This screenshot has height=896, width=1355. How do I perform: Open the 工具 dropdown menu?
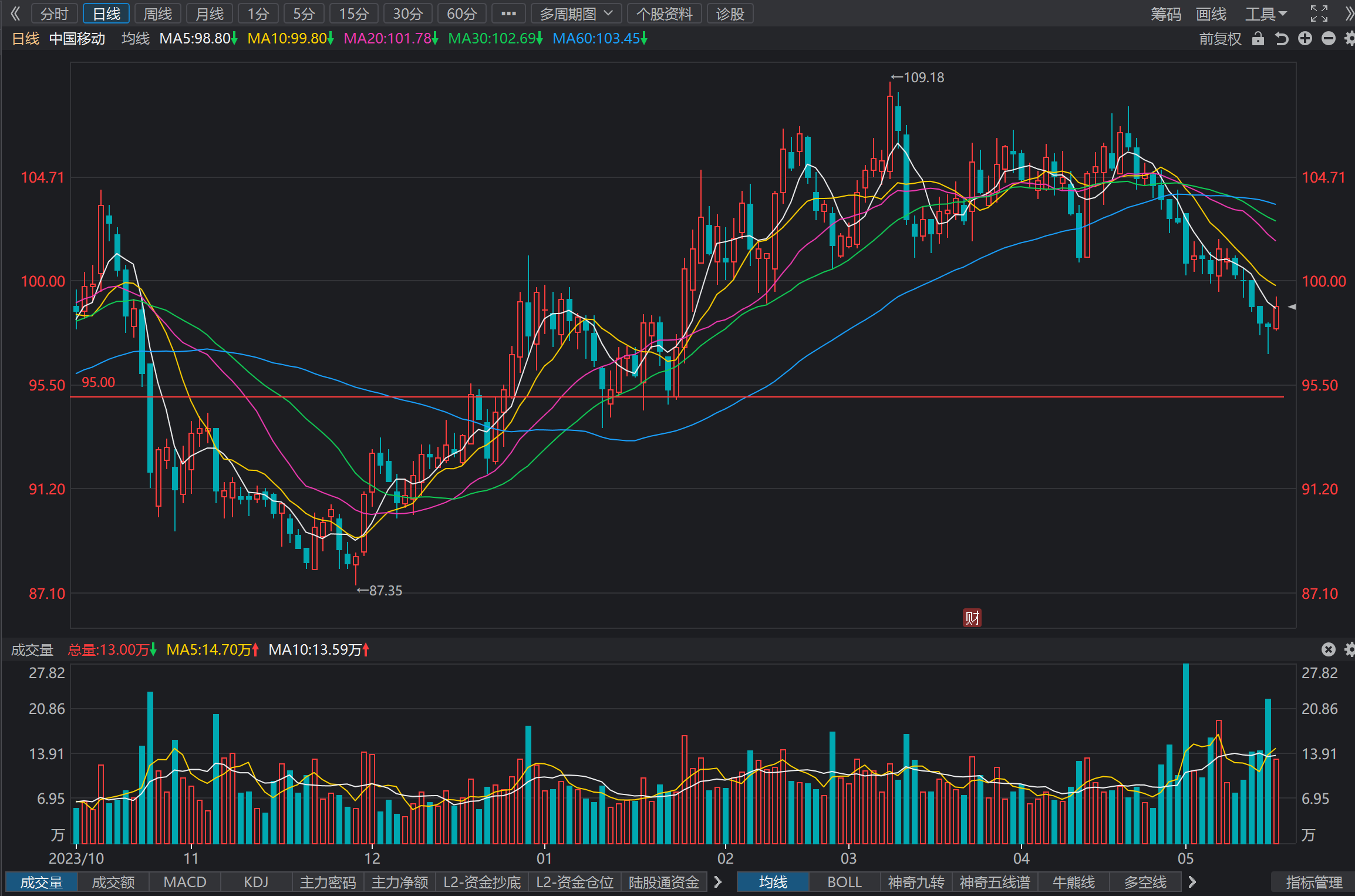click(x=1266, y=14)
